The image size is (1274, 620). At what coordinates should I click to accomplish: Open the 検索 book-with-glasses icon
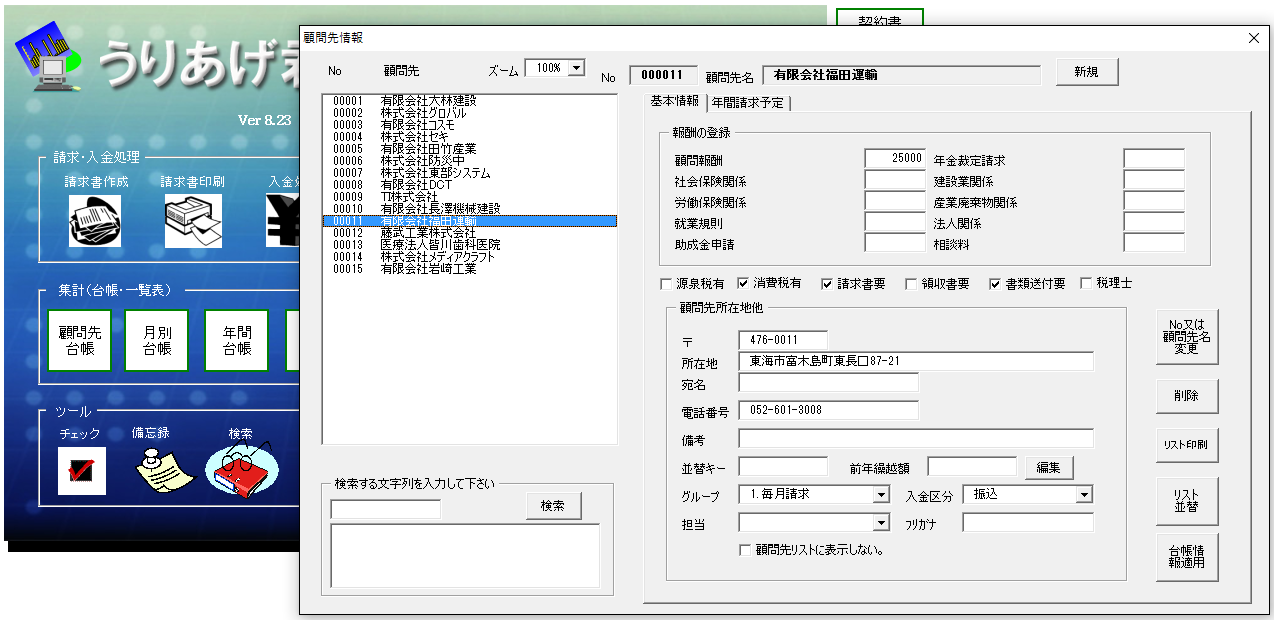point(241,470)
